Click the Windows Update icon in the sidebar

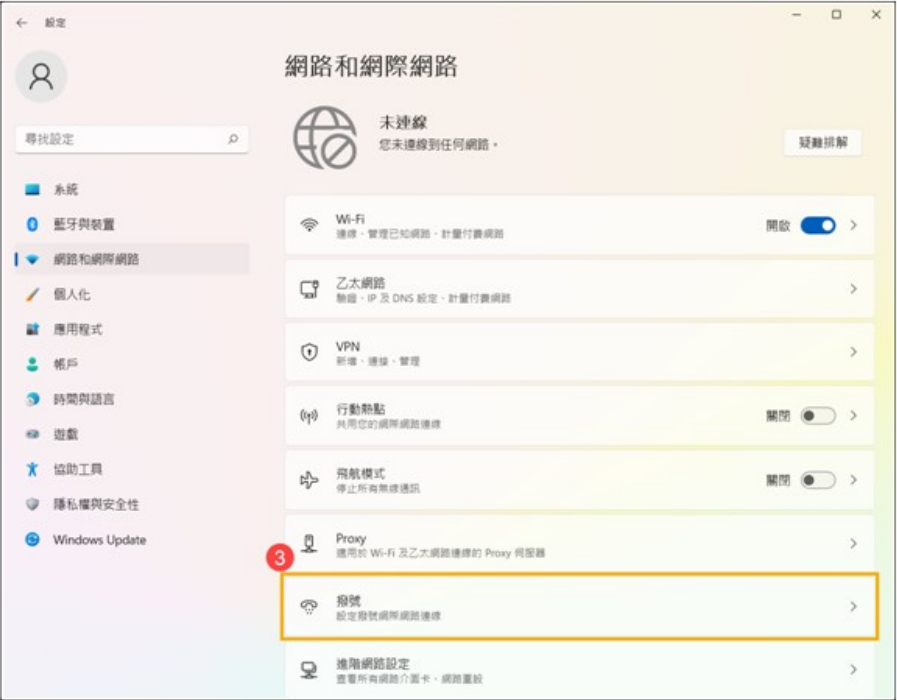[33, 539]
